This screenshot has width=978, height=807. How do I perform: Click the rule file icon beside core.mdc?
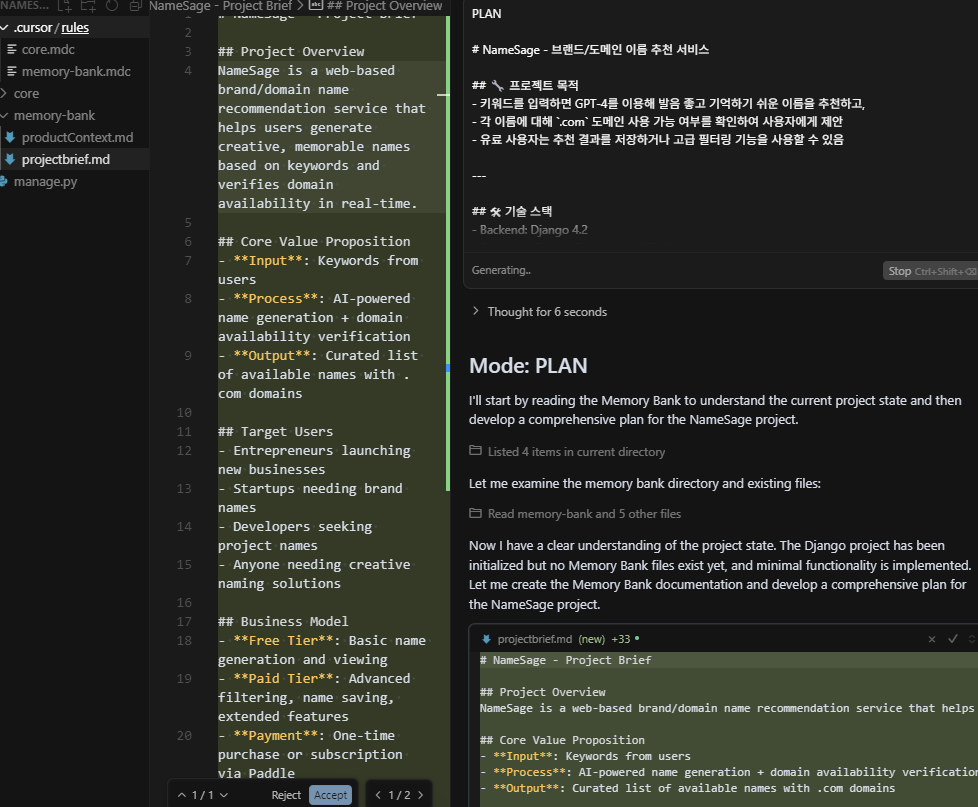click(11, 49)
